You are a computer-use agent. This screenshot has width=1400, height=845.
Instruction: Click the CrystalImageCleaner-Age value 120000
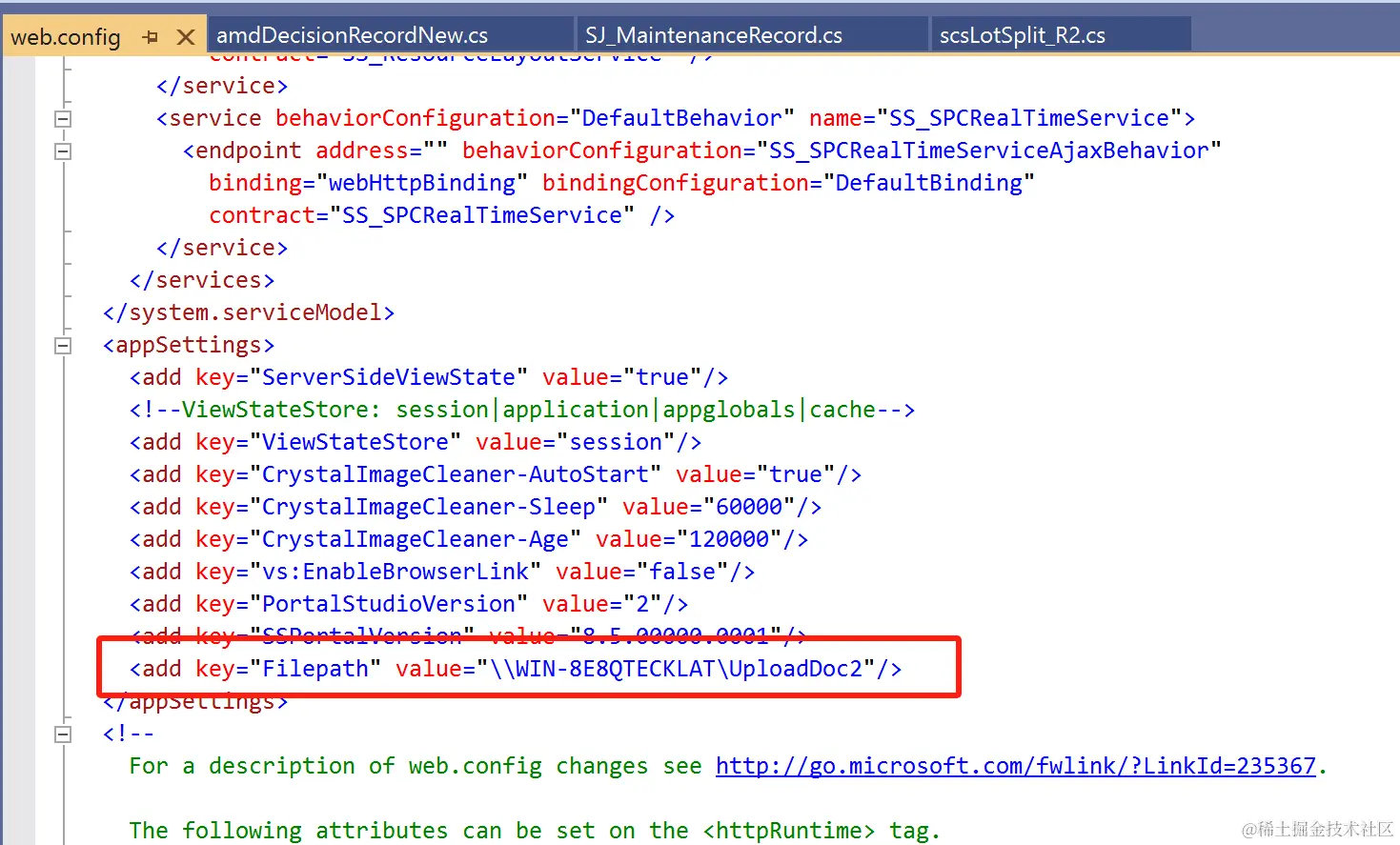(x=729, y=539)
